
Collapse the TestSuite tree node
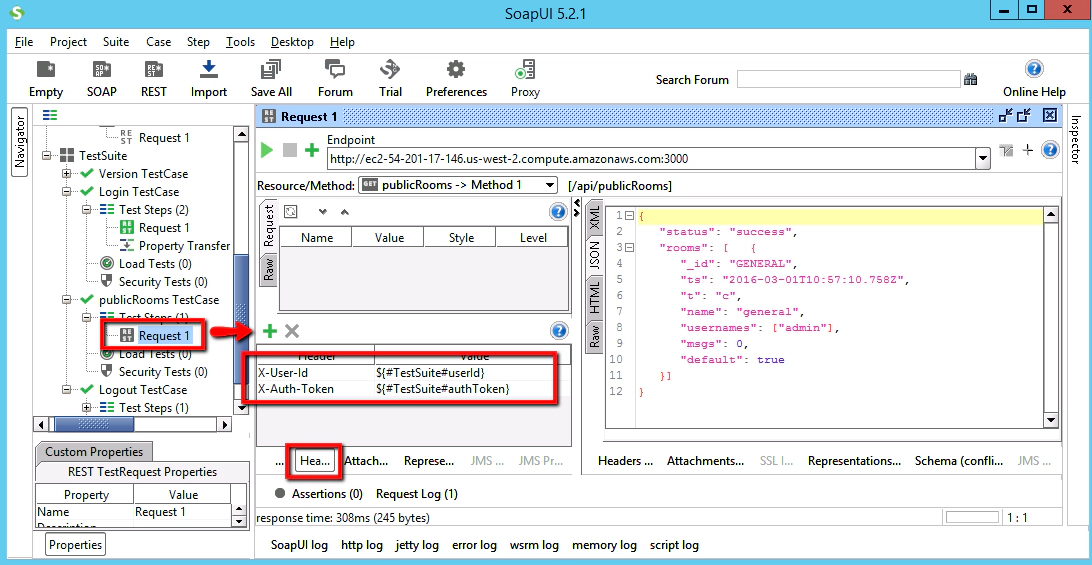point(47,155)
